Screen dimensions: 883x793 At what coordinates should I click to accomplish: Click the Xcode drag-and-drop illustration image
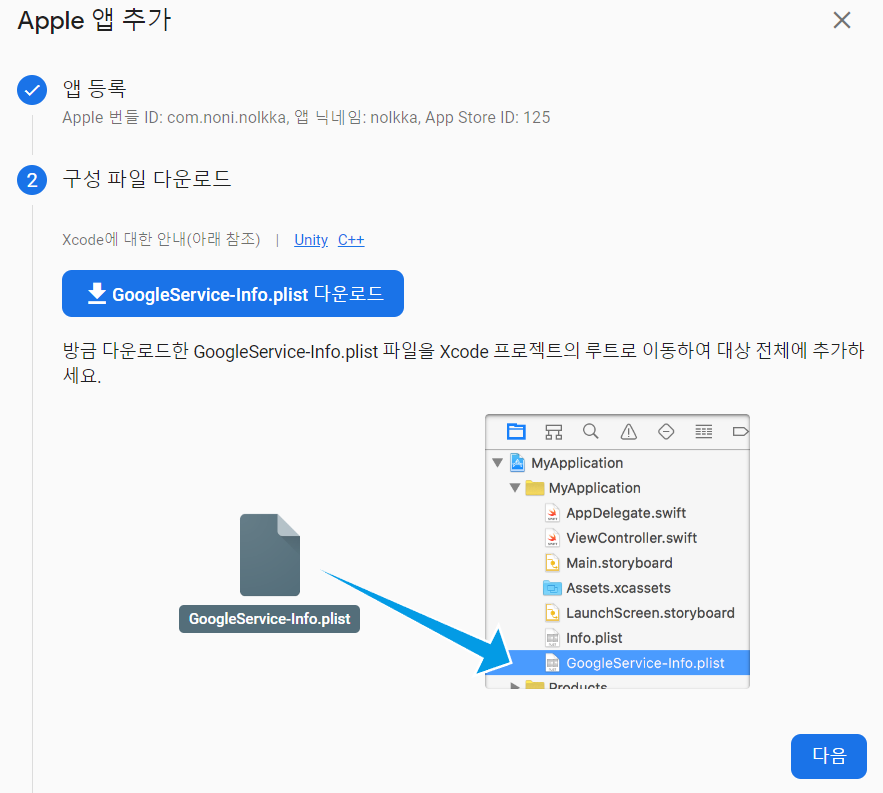pos(464,551)
